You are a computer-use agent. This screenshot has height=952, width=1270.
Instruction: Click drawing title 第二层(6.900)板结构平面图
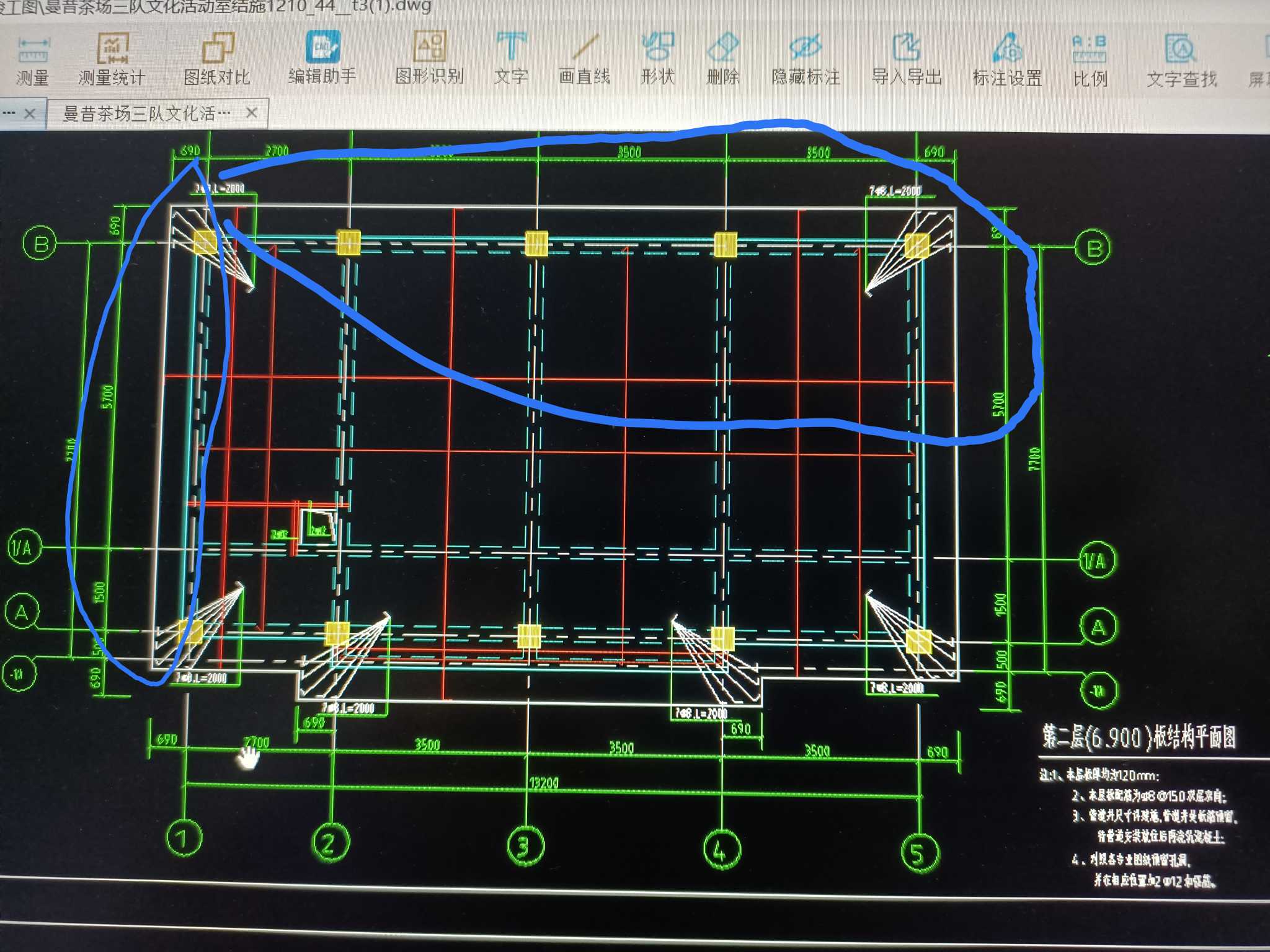(x=1139, y=737)
